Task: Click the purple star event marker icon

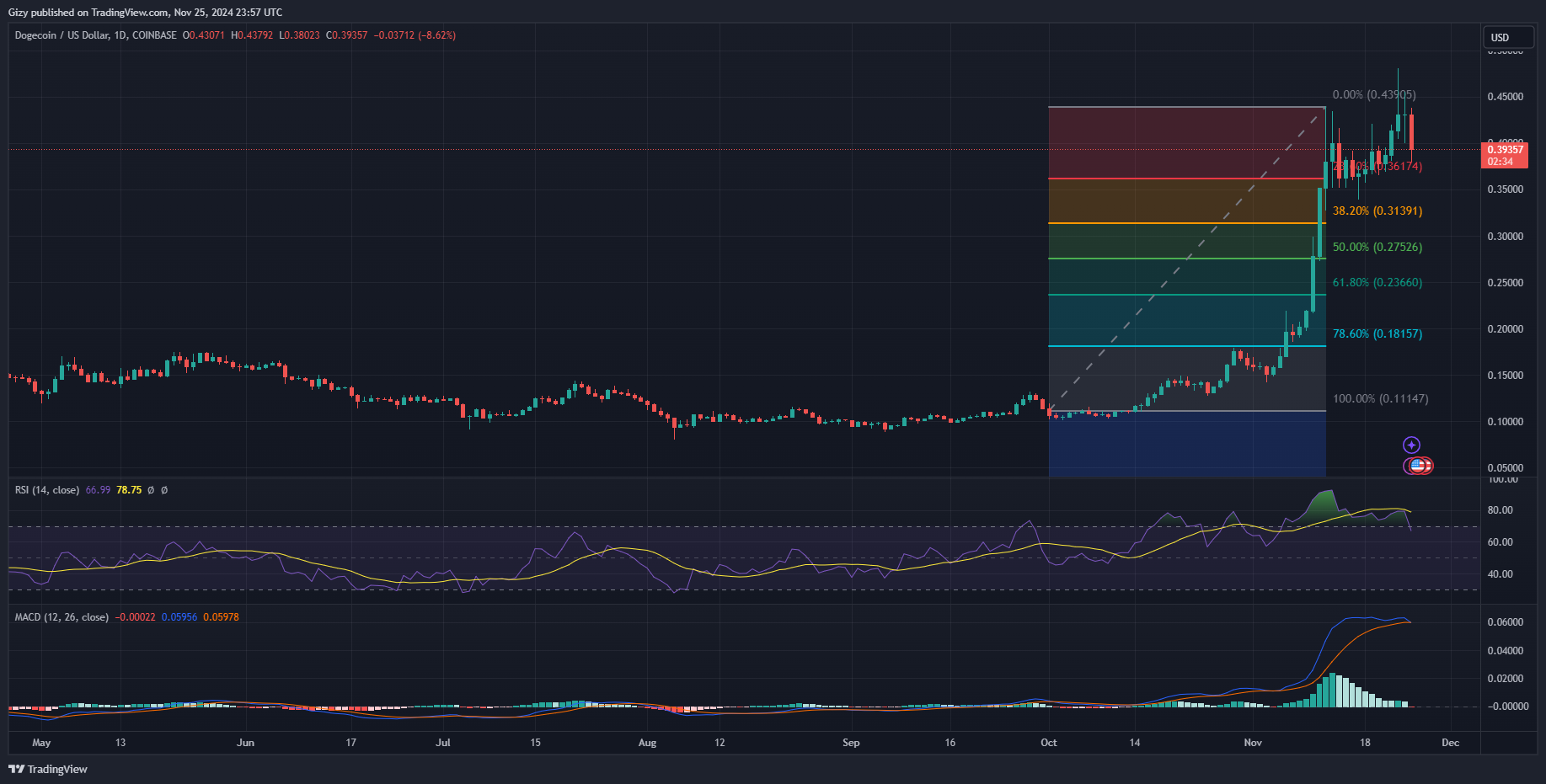Action: click(1411, 445)
